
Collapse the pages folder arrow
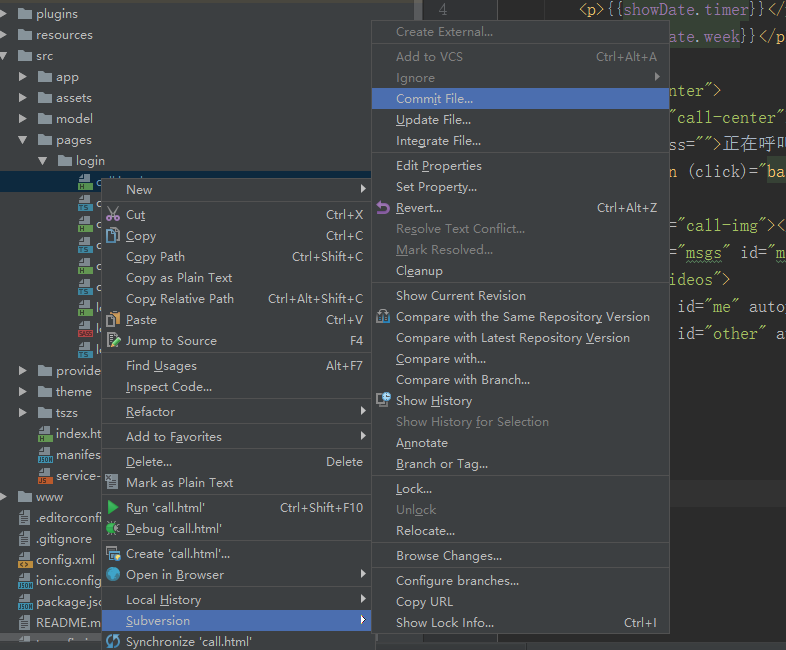point(23,140)
